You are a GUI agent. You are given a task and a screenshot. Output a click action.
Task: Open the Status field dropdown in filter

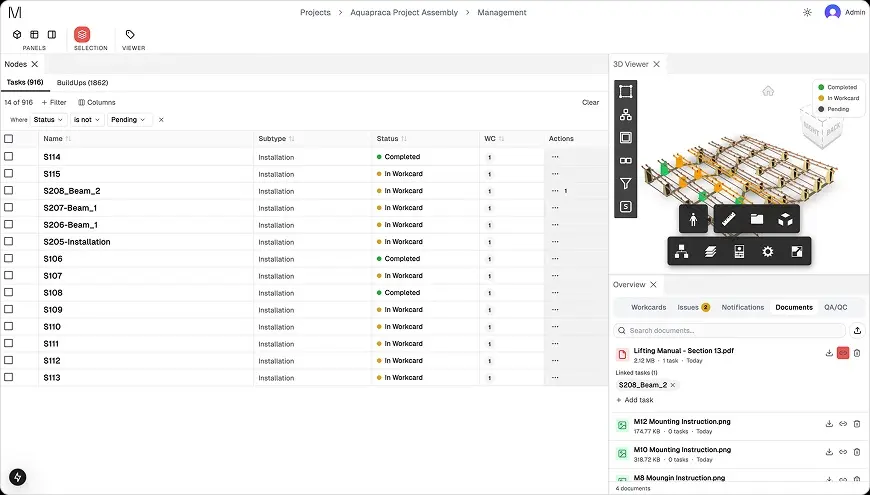point(48,120)
